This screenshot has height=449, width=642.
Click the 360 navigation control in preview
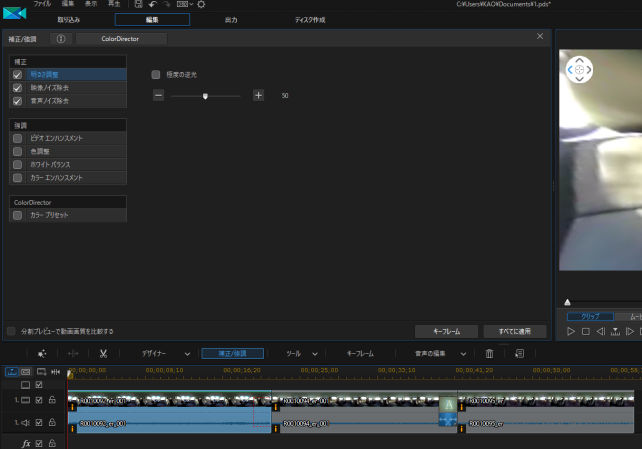point(580,70)
